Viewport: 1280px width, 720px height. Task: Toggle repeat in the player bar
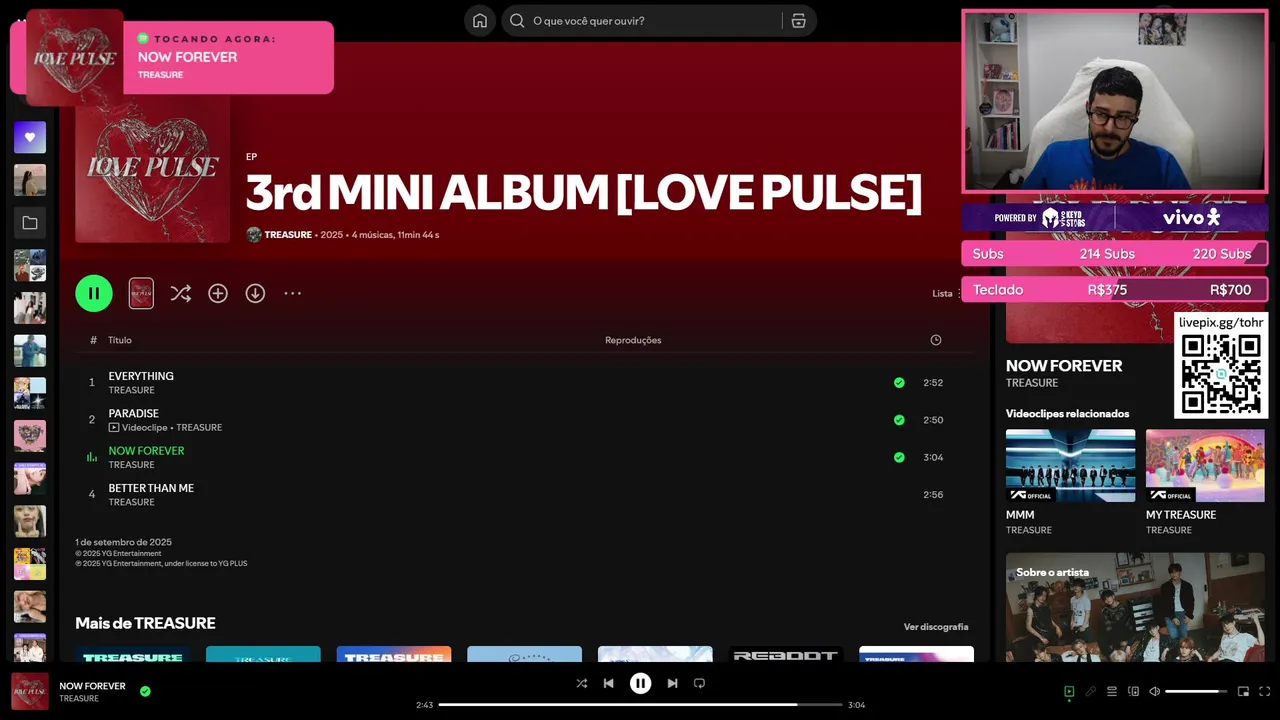click(x=699, y=683)
